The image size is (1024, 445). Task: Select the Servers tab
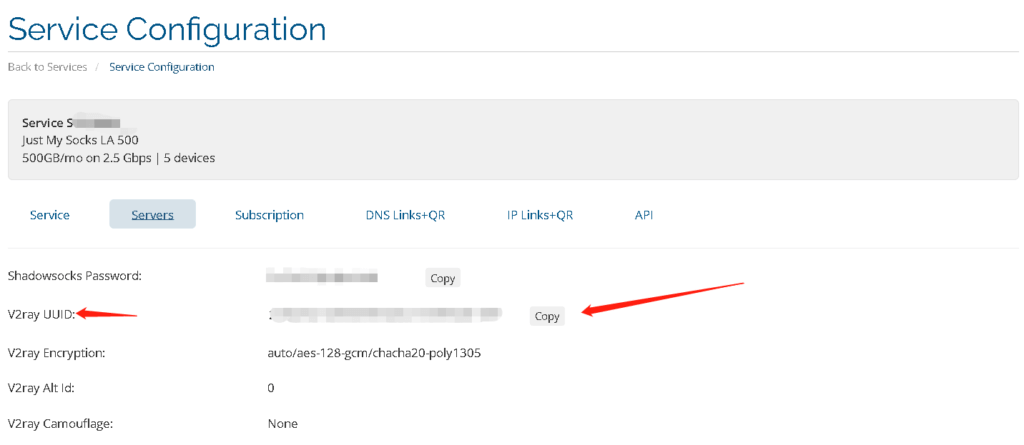pos(152,214)
